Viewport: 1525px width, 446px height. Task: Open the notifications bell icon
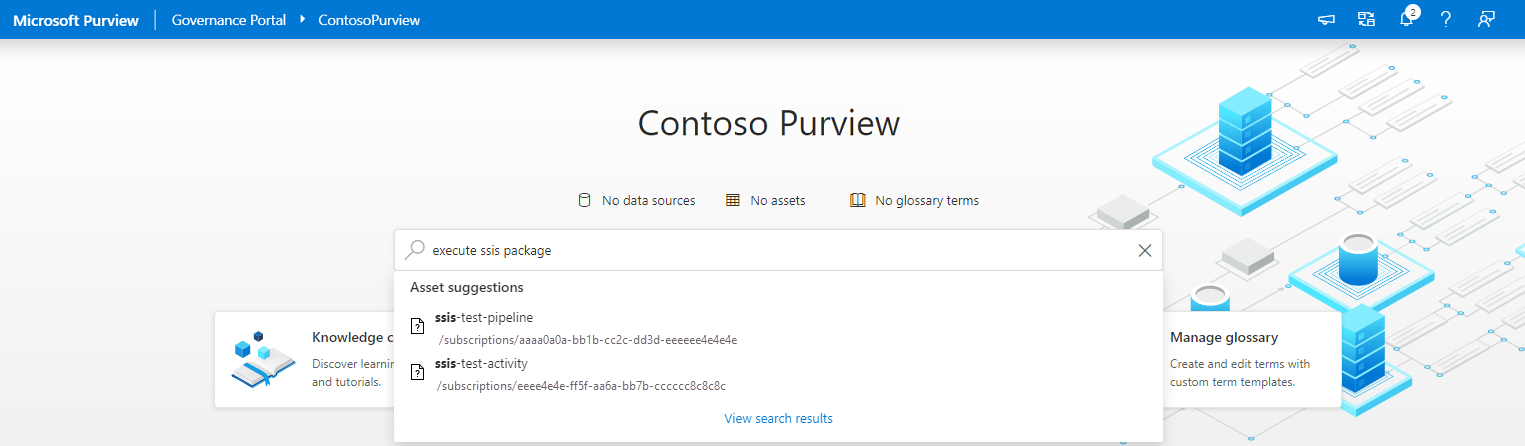[x=1408, y=18]
